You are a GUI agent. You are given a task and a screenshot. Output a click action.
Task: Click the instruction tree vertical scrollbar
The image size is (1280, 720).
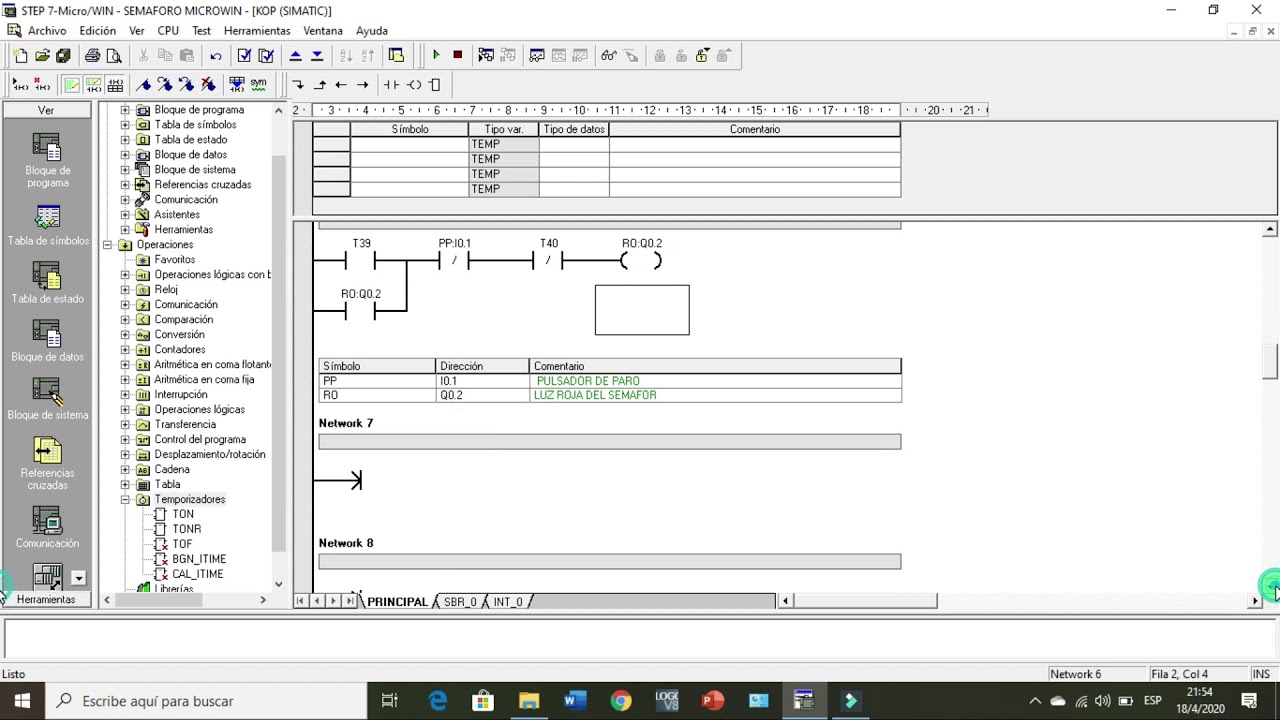(279, 355)
